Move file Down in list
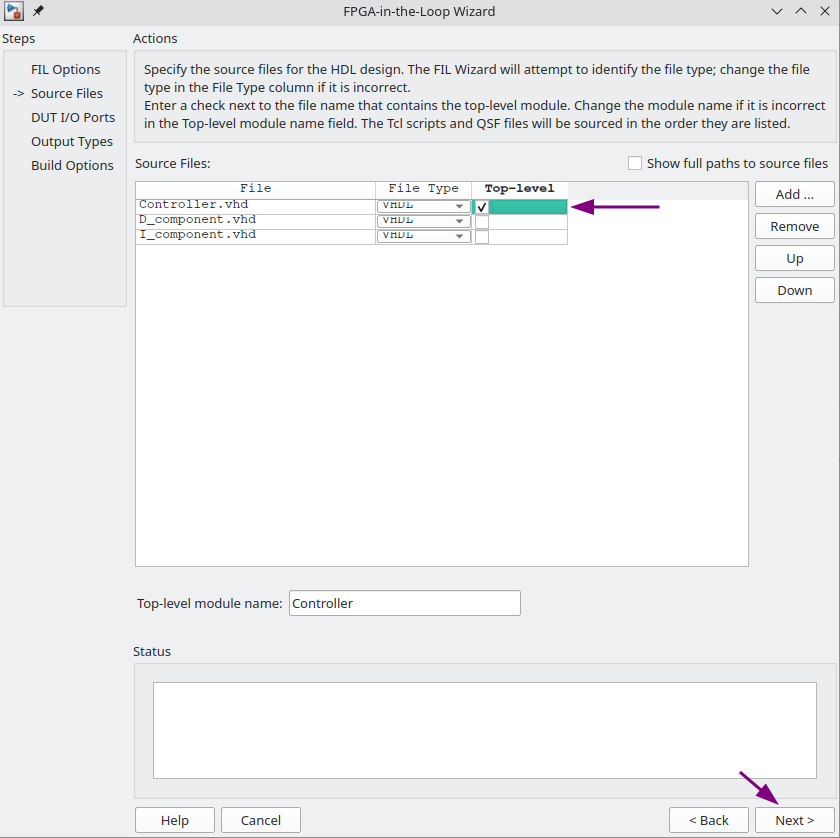840x838 pixels. 794,290
